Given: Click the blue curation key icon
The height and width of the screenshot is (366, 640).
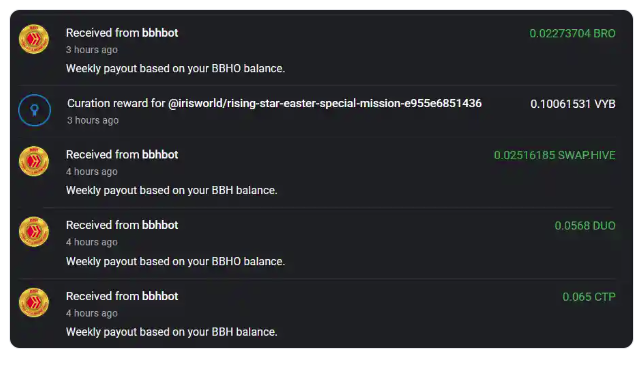Looking at the screenshot, I should tap(34, 110).
